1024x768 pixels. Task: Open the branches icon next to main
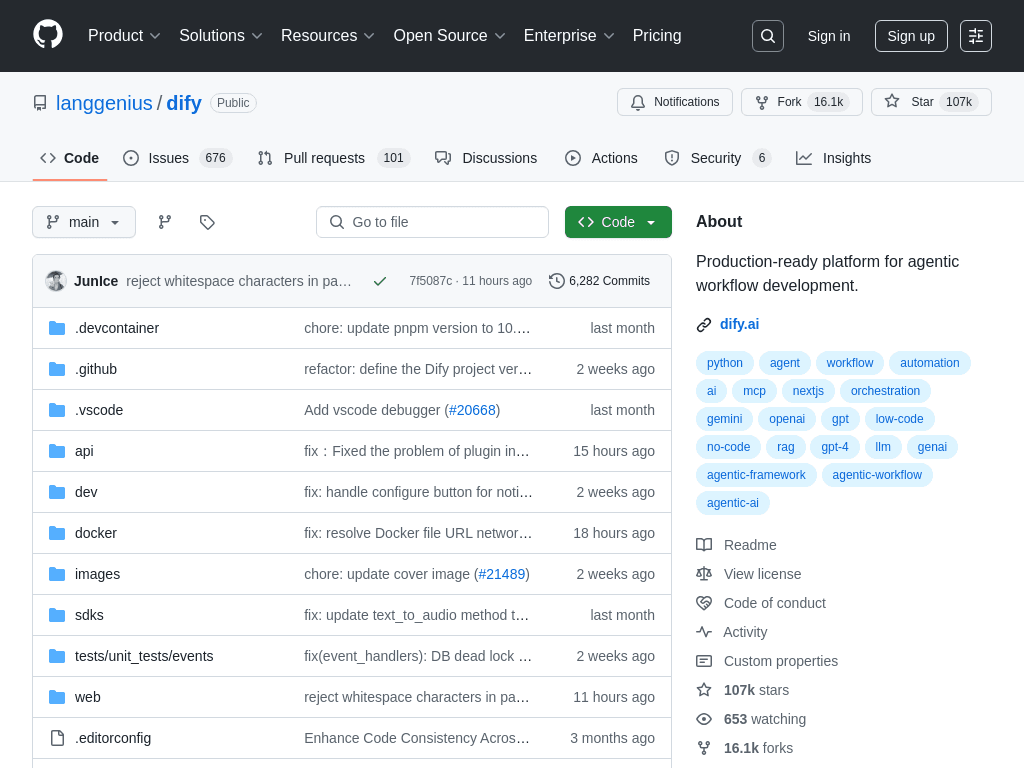coord(165,222)
